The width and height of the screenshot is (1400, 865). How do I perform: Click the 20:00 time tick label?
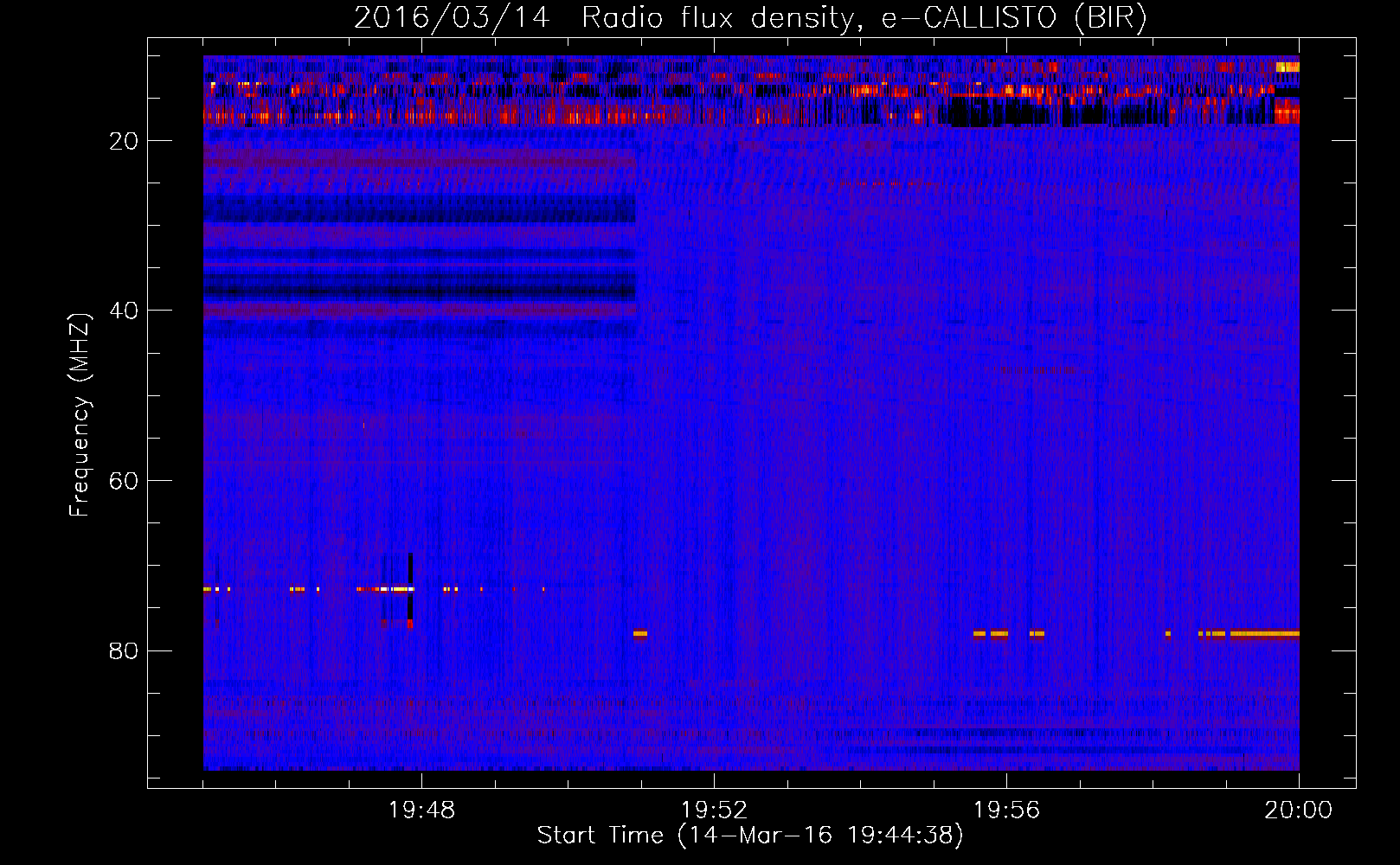pyautogui.click(x=1299, y=811)
